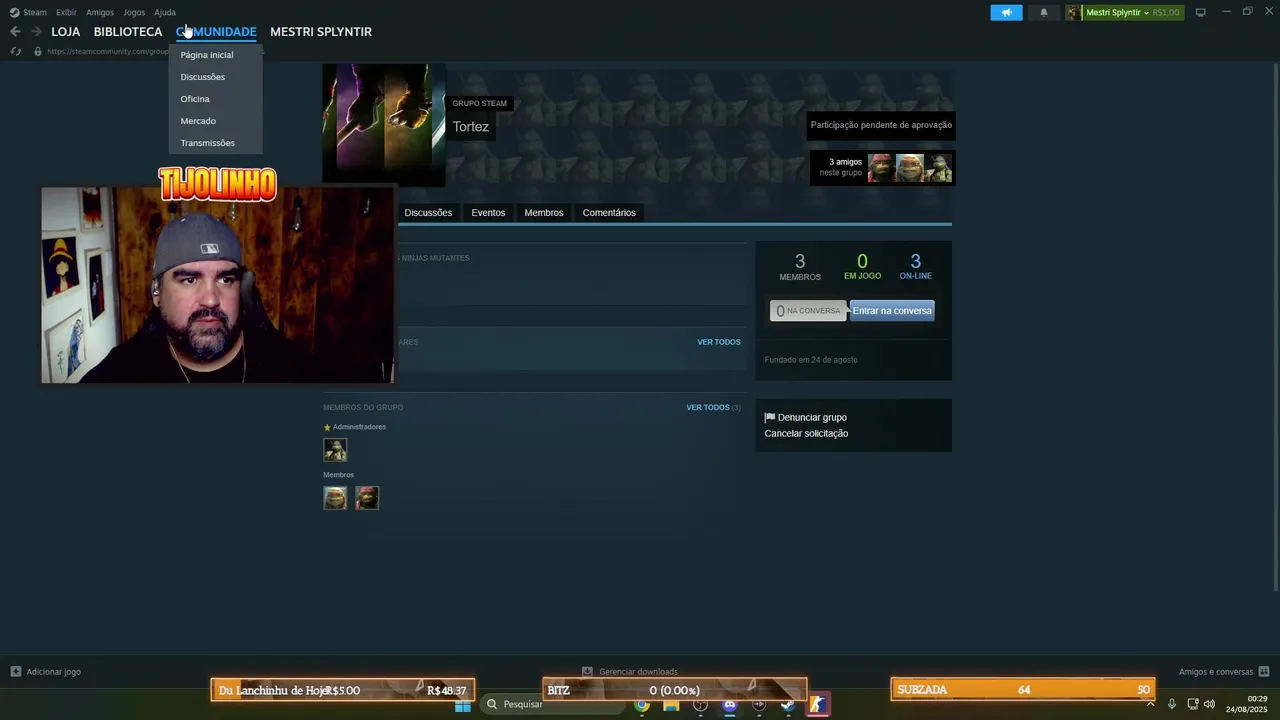The height and width of the screenshot is (720, 1280).
Task: Open the Jogos menu
Action: click(x=134, y=13)
